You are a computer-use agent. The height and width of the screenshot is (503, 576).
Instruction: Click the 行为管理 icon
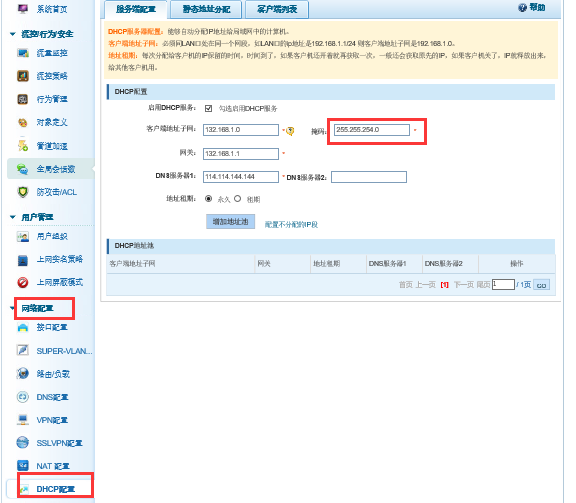point(23,99)
